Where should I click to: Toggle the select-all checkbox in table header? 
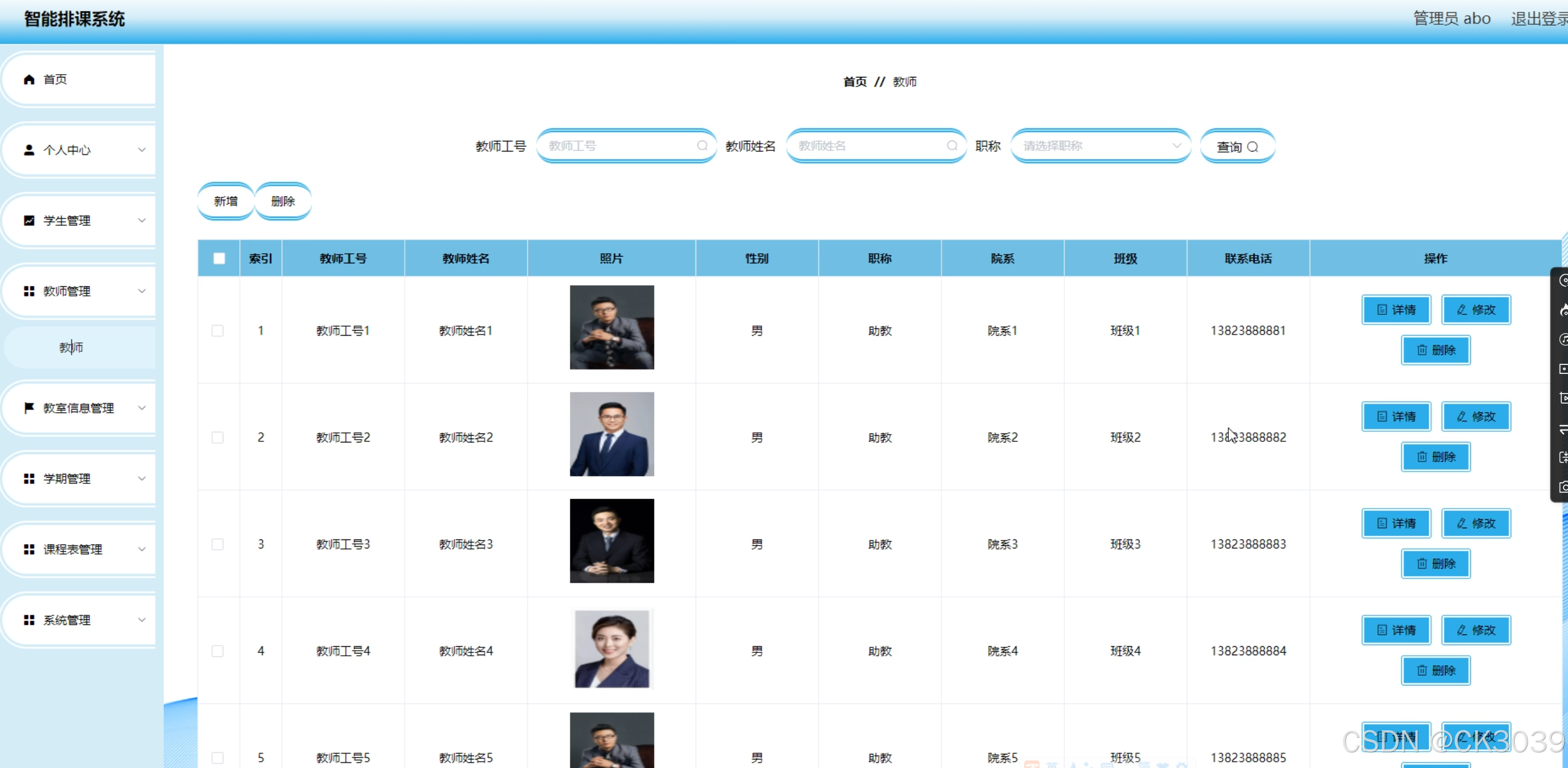pyautogui.click(x=219, y=259)
